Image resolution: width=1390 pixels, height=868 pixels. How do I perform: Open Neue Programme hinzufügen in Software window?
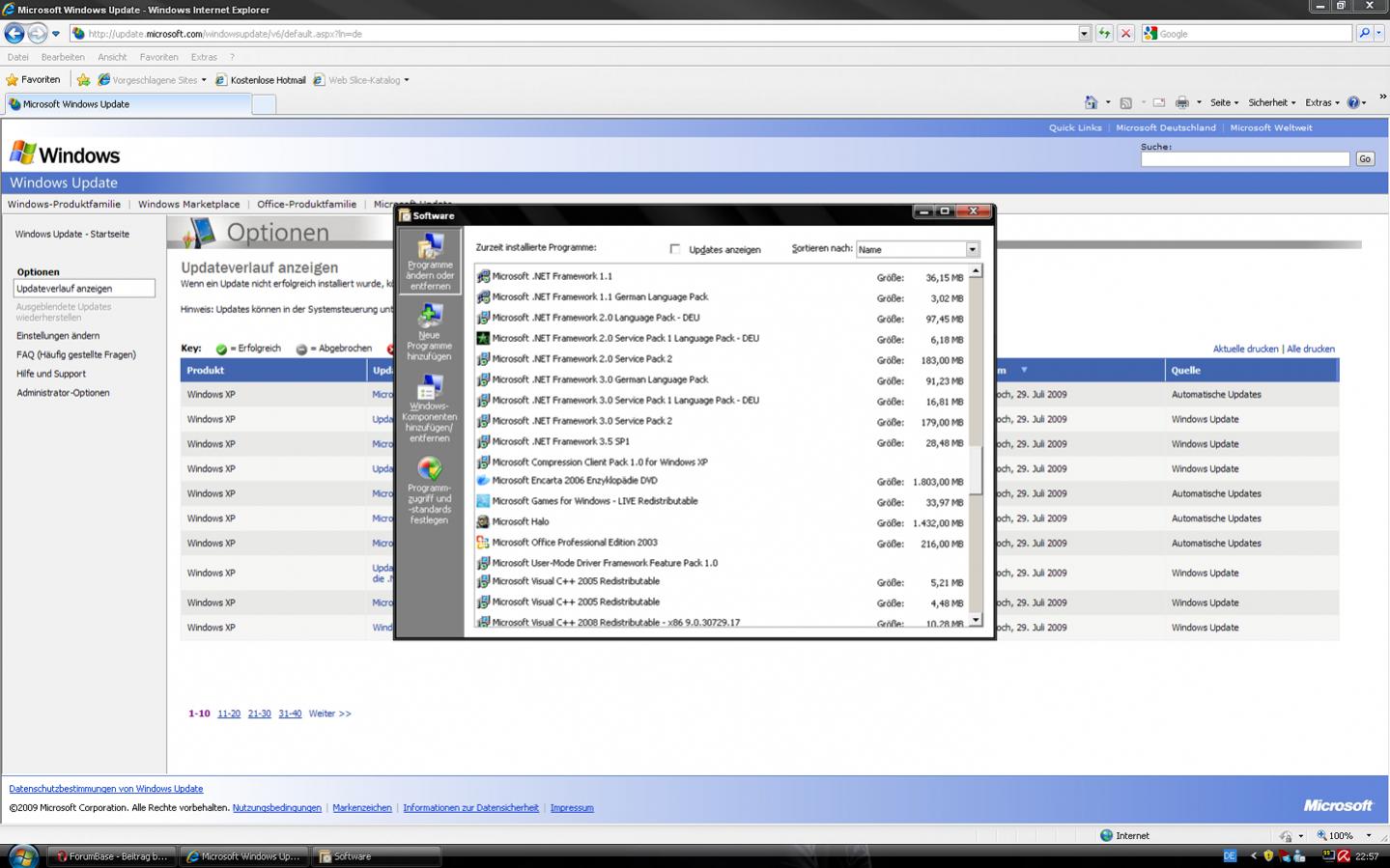point(430,332)
